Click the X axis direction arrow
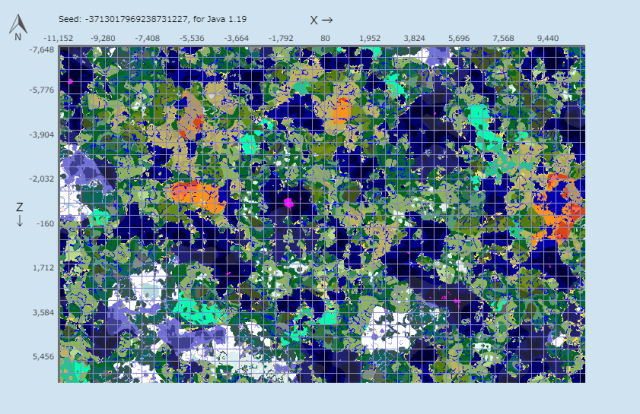The image size is (640, 414). pos(327,20)
